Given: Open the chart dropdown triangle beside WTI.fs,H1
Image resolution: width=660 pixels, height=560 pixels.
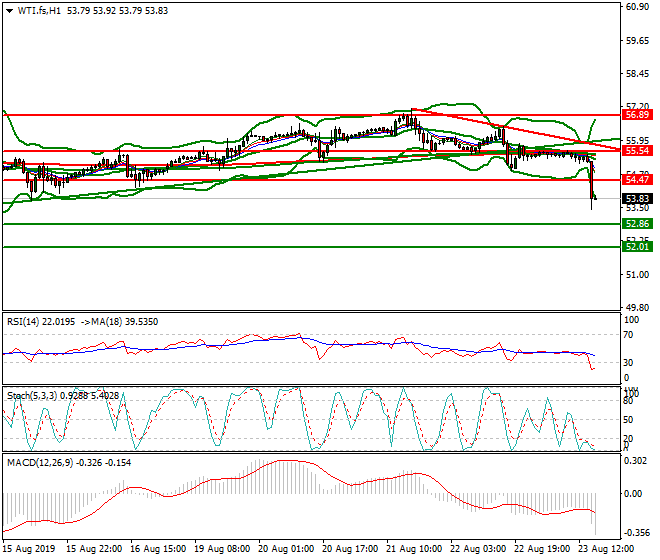Looking at the screenshot, I should click(x=9, y=11).
